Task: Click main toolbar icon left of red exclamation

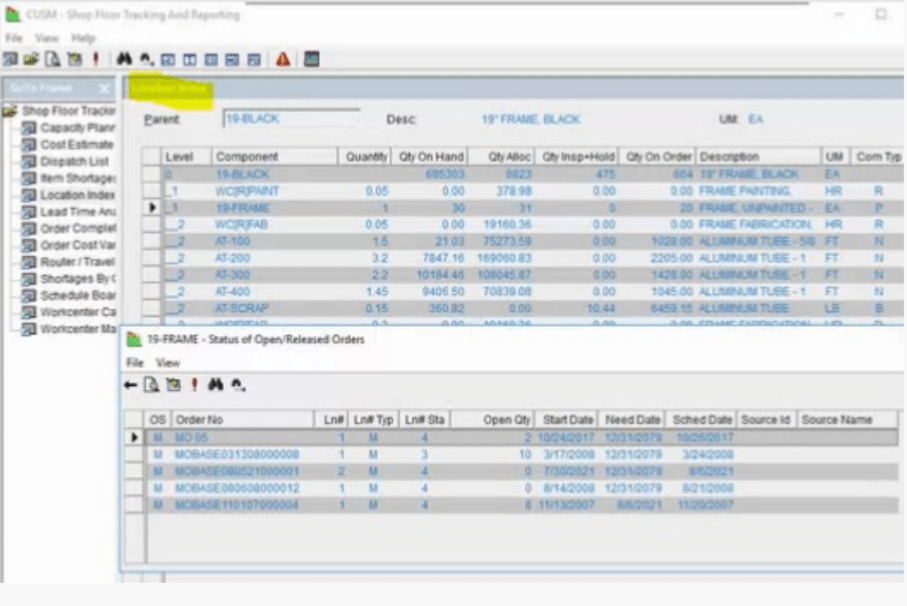Action: coord(75,59)
